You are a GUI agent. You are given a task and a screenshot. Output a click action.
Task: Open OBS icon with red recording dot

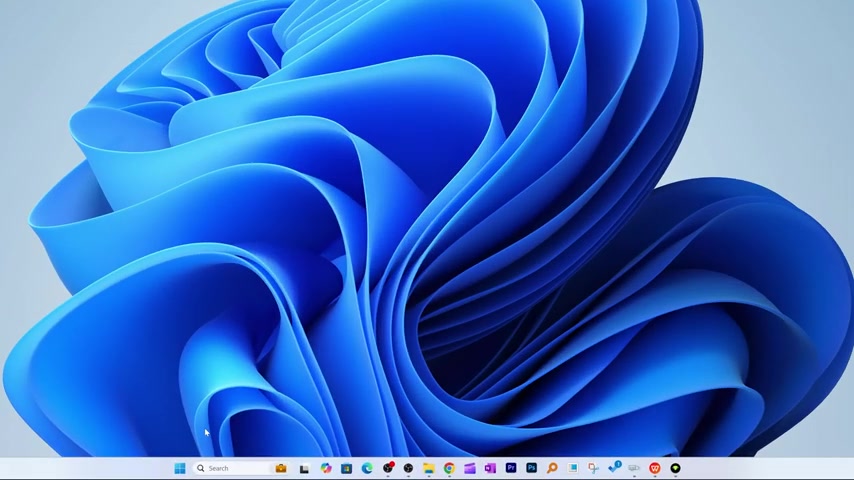coord(388,468)
